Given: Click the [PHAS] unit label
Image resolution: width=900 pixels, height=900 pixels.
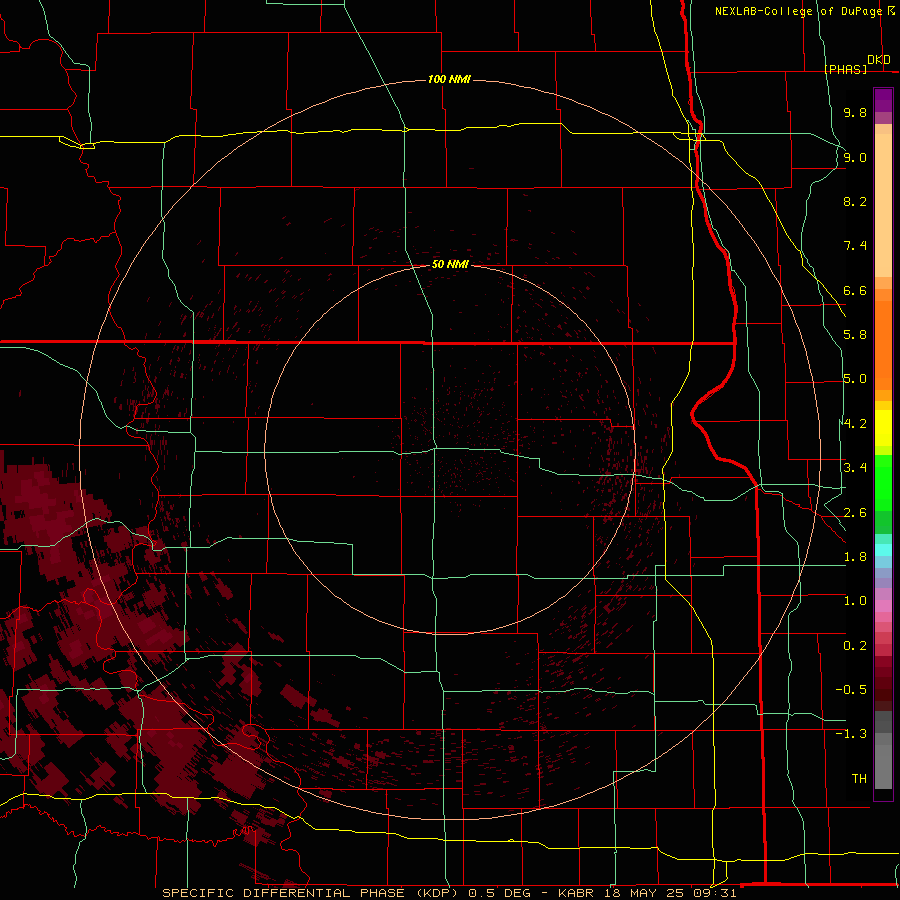Looking at the screenshot, I should pos(845,69).
